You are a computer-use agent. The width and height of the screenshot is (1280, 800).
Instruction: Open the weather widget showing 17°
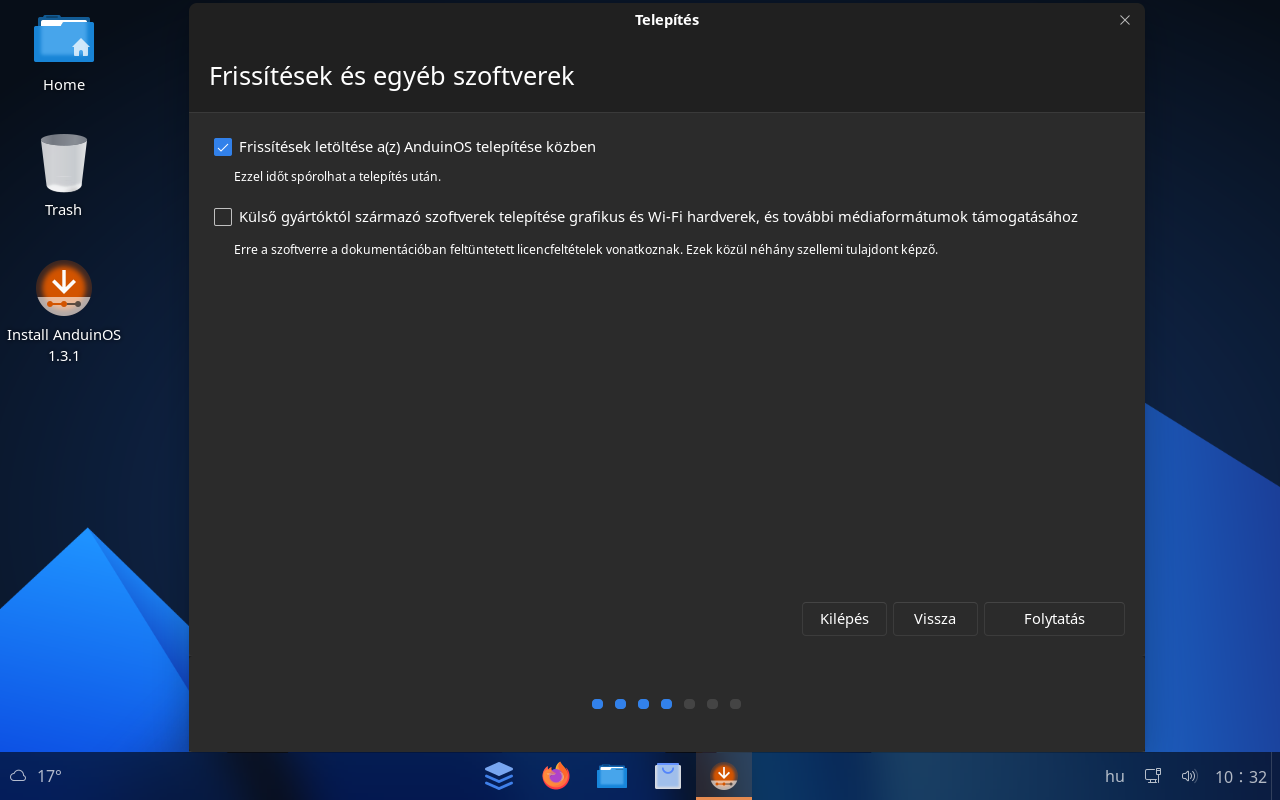(x=36, y=776)
